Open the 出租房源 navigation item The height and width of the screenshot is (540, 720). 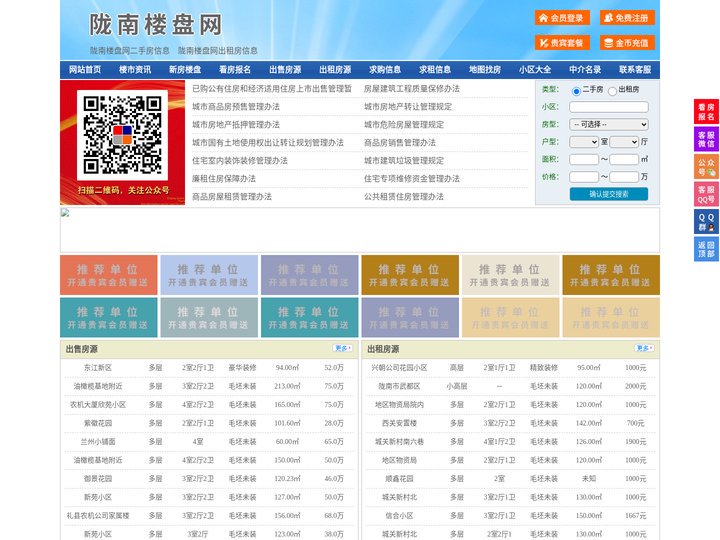coord(335,70)
